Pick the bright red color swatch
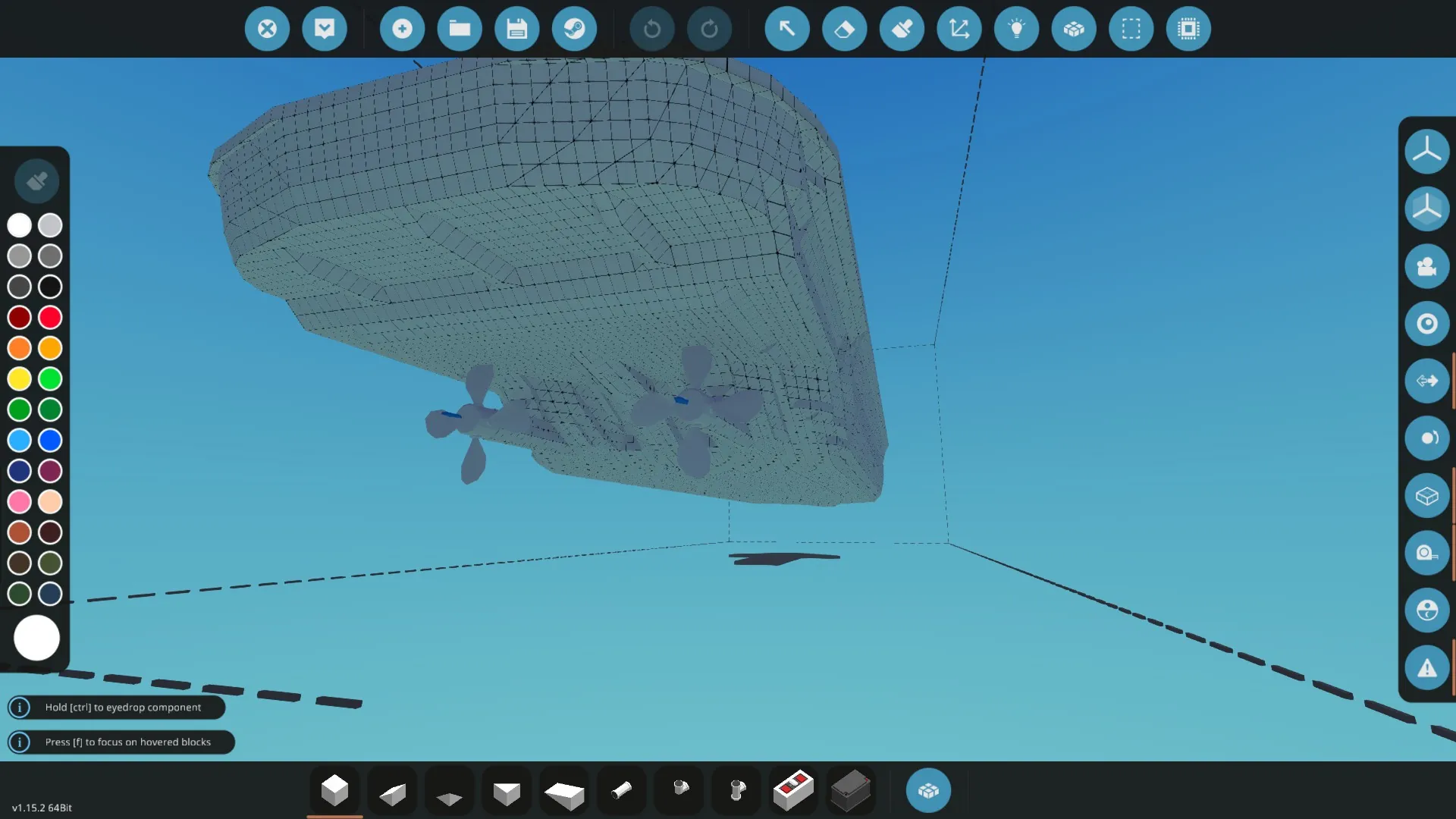Viewport: 1456px width, 819px height. (50, 317)
